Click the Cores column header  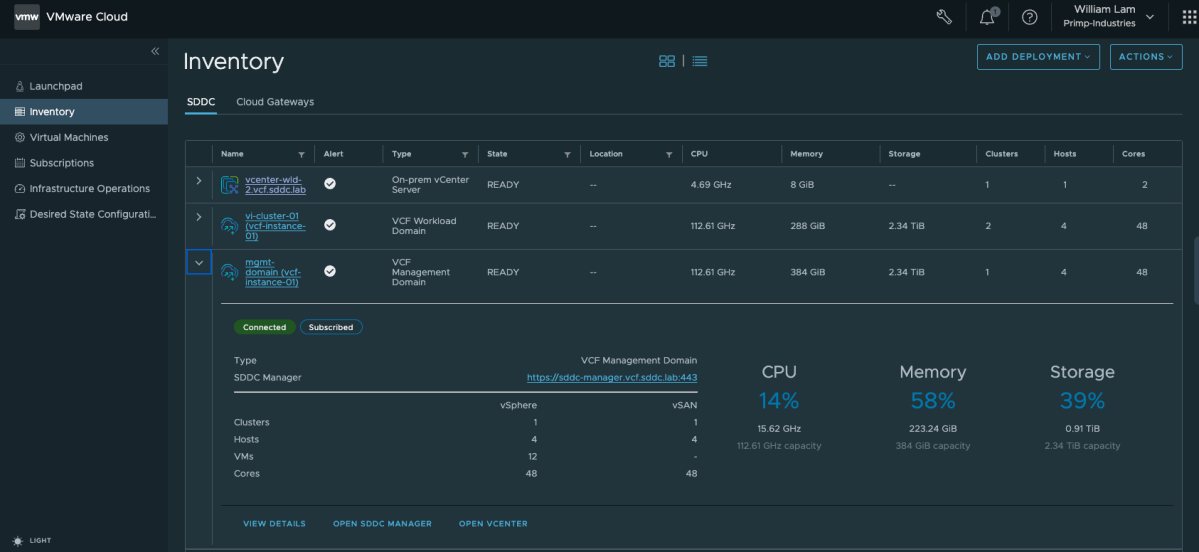(1133, 154)
